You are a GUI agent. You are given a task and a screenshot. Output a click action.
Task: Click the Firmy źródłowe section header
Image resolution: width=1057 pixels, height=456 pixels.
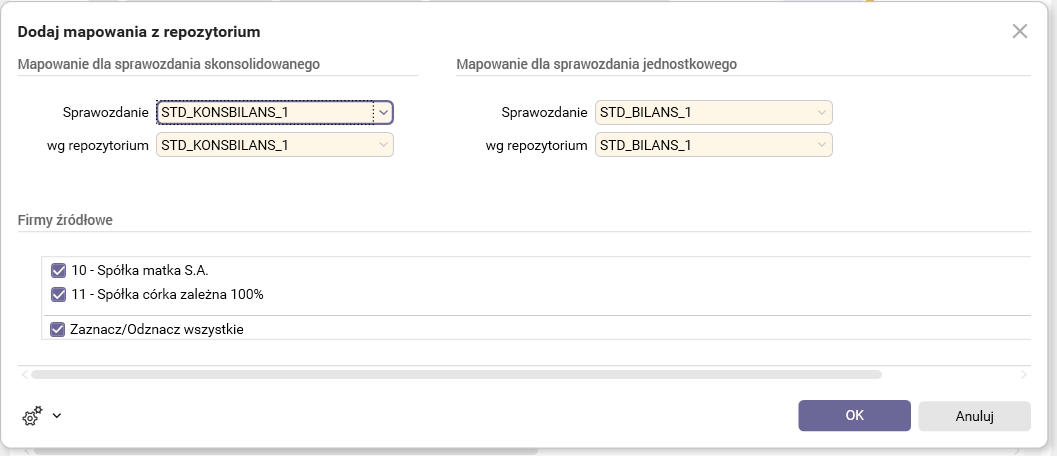click(65, 219)
